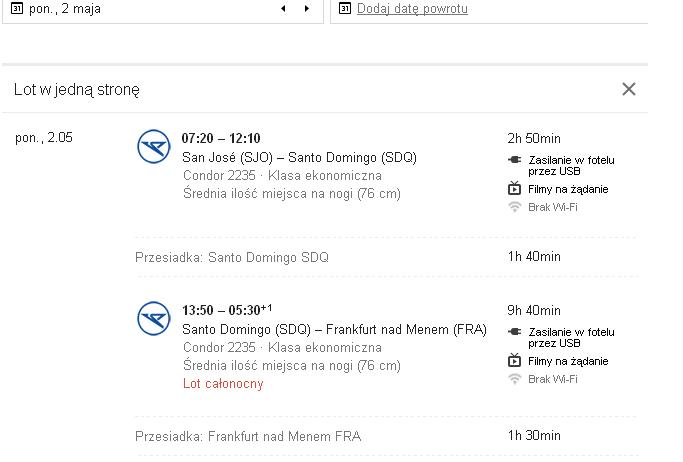Click the calendar icon next to Dodaj datę powrotu
Screen dimensions: 683x462
coord(345,8)
